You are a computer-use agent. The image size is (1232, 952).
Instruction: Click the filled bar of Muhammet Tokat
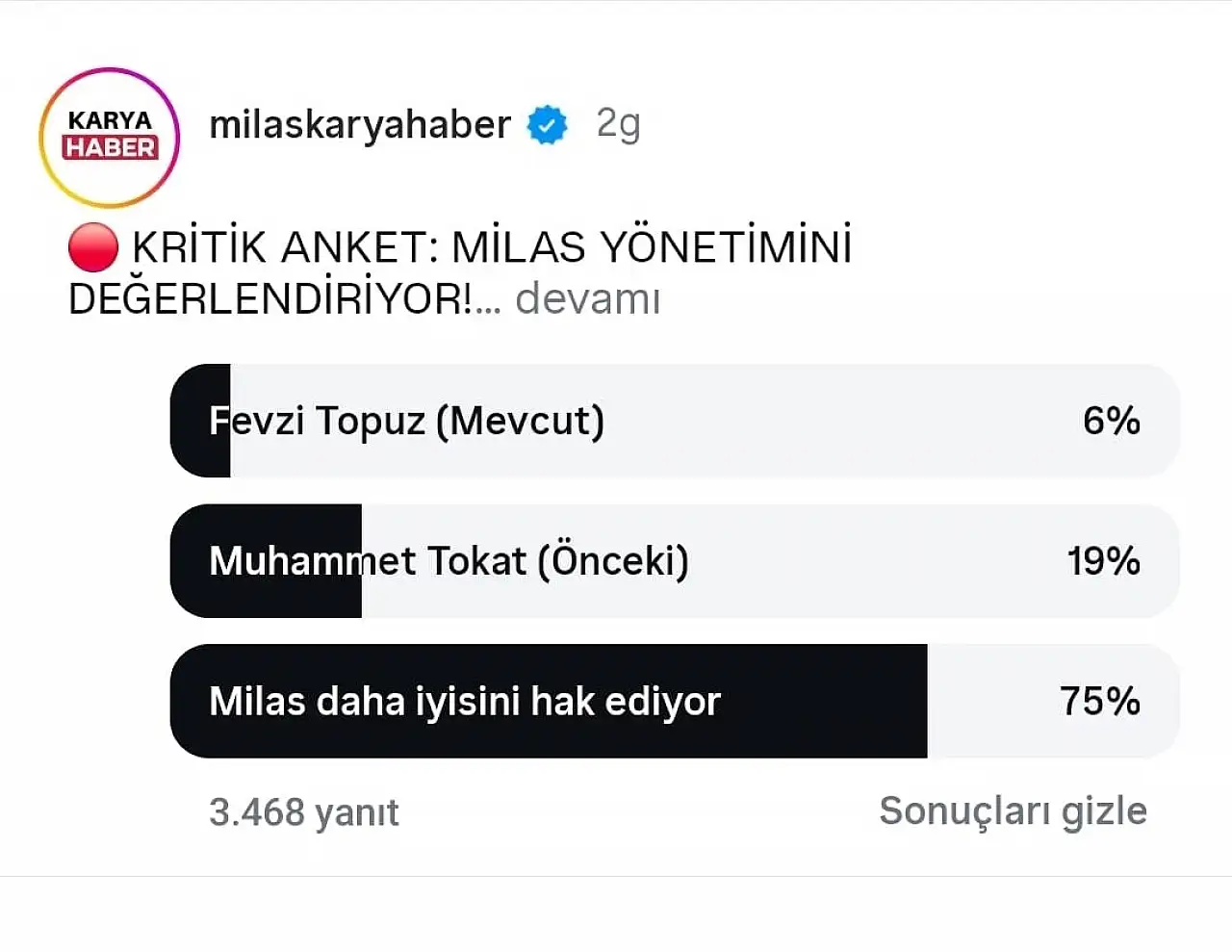265,561
